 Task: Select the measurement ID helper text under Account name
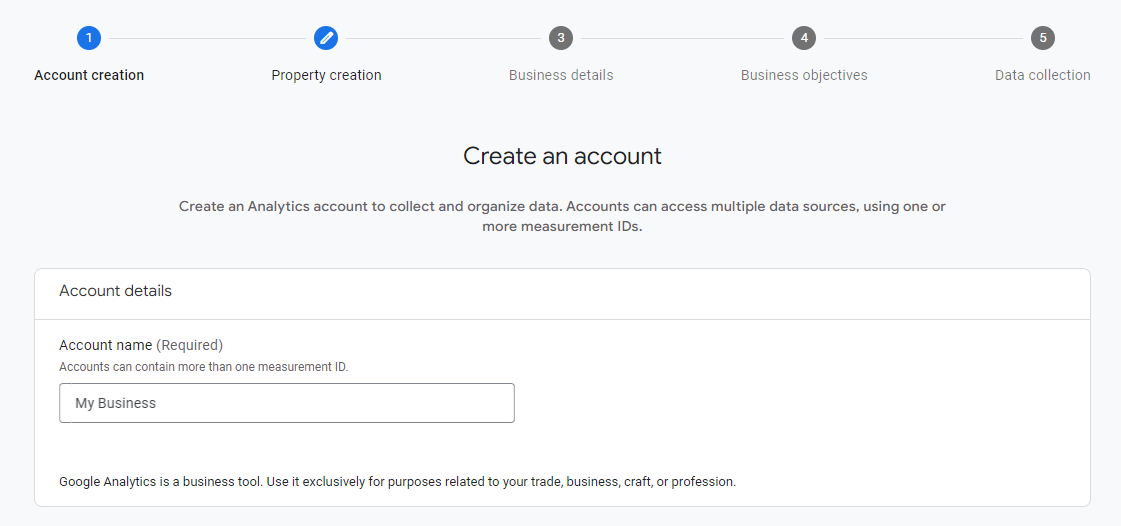click(x=204, y=367)
